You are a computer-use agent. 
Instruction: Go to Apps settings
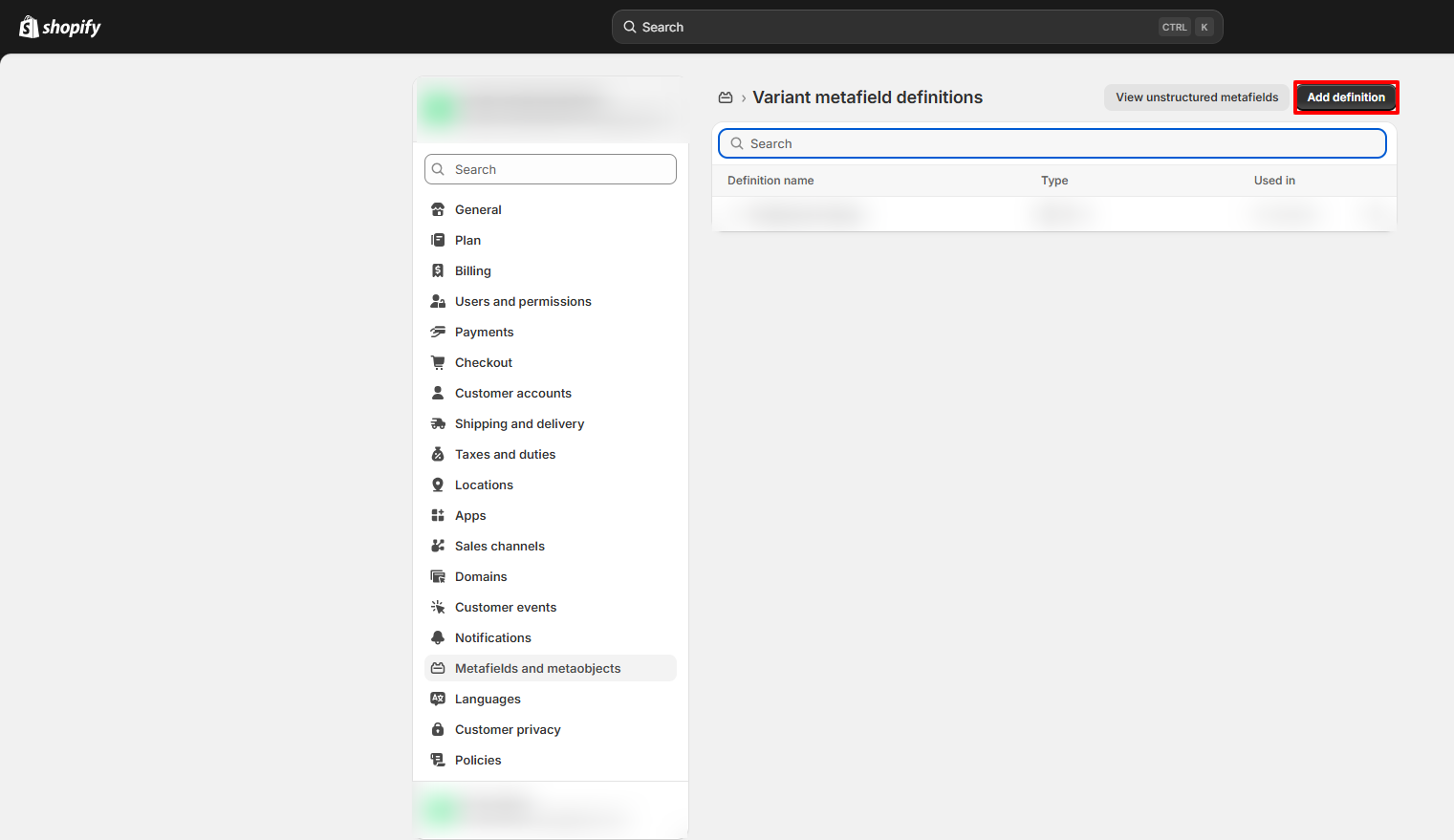pos(551,515)
